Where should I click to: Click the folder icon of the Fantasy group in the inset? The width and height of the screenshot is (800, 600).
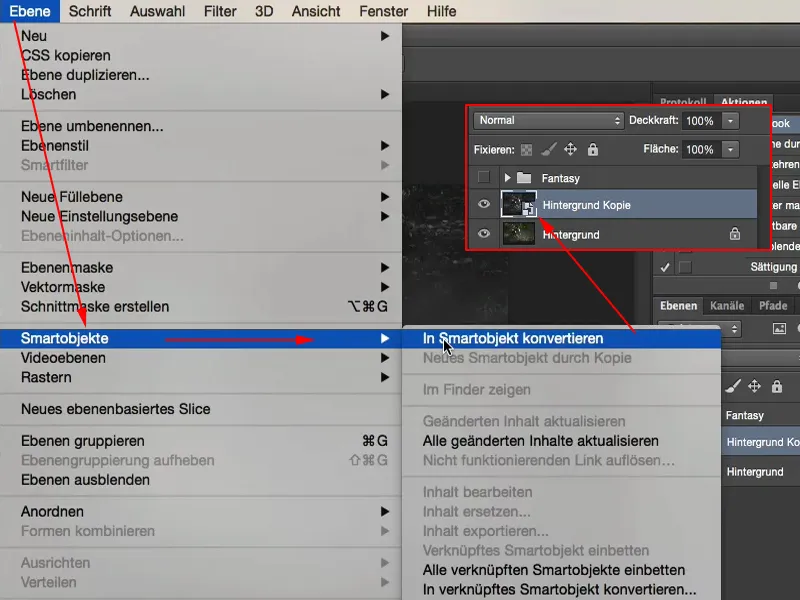pyautogui.click(x=524, y=178)
